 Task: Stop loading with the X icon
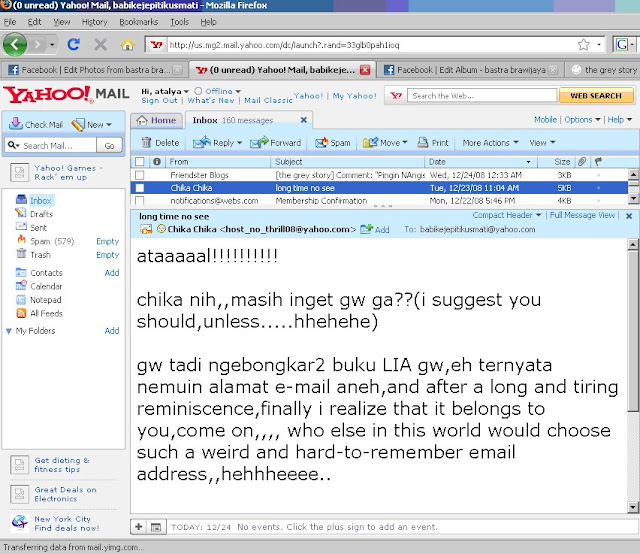coord(100,44)
